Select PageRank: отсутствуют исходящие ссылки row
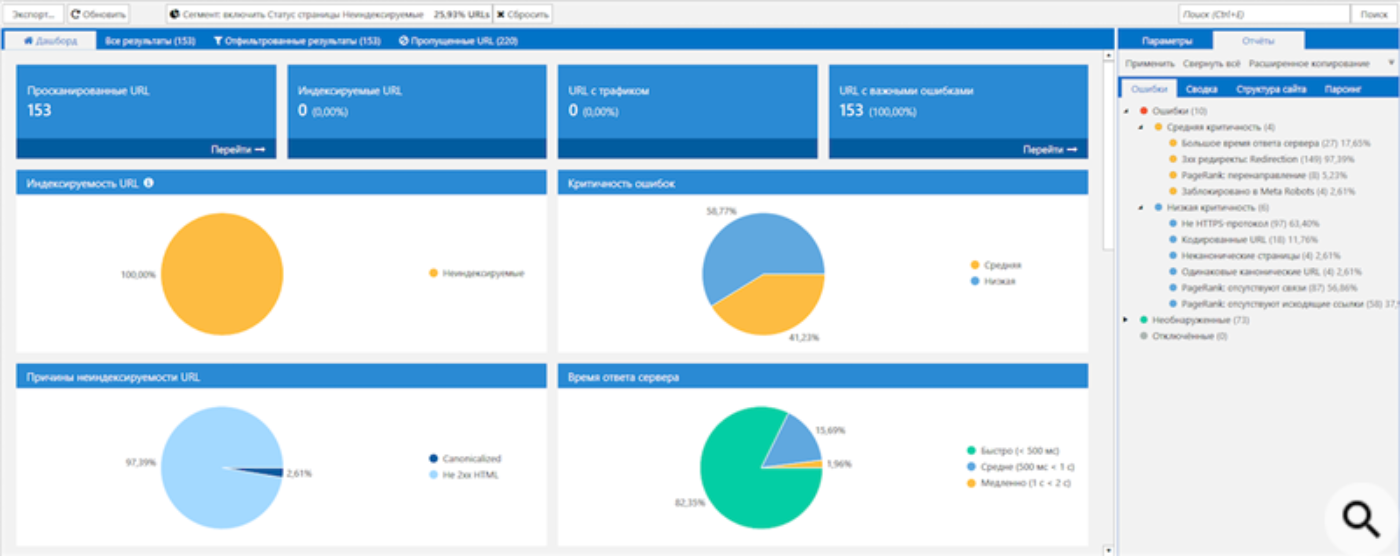 (1282, 303)
